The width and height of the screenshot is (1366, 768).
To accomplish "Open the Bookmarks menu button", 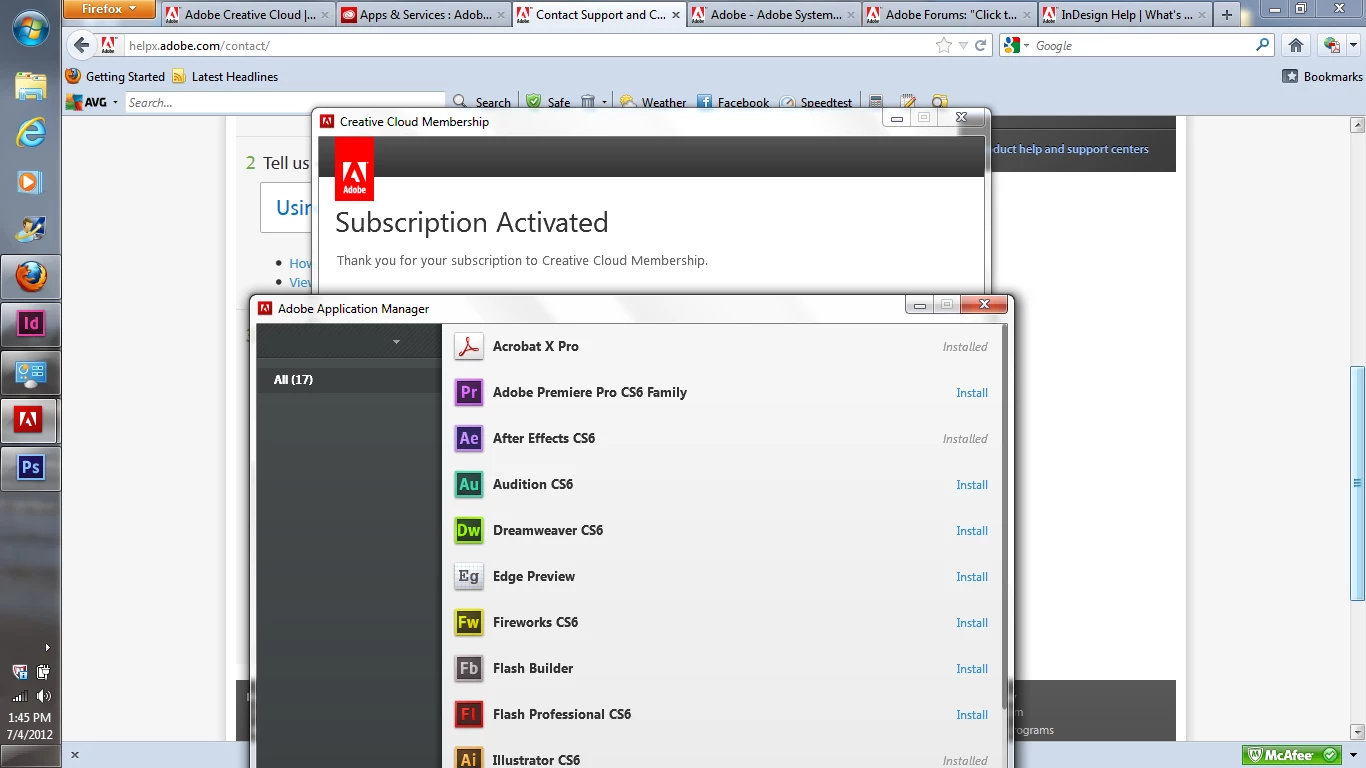I will coord(1323,76).
